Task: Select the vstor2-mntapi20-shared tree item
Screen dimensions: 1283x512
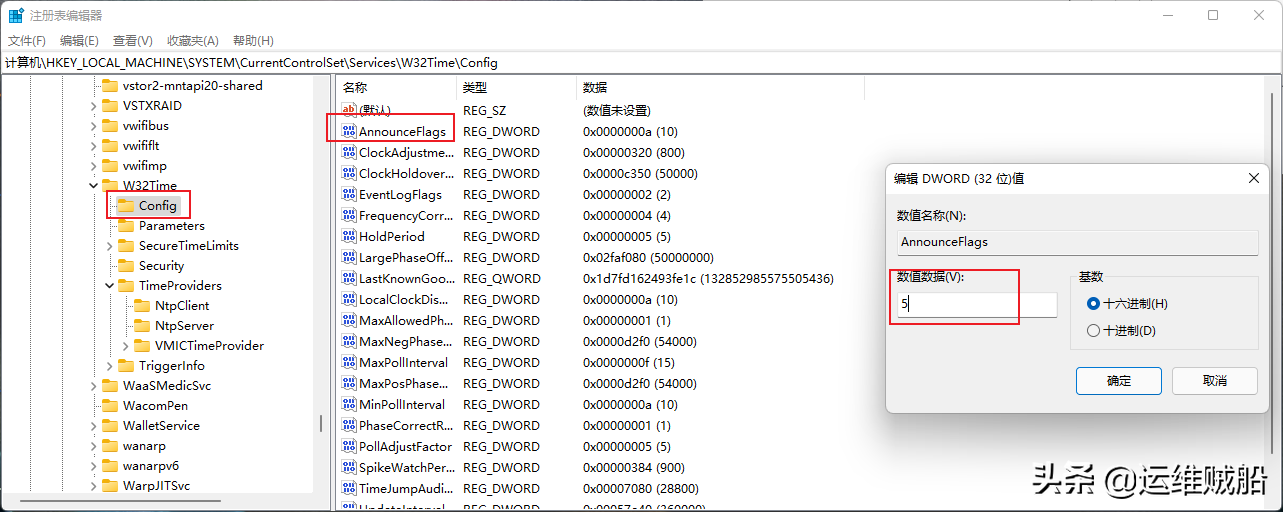Action: (192, 86)
